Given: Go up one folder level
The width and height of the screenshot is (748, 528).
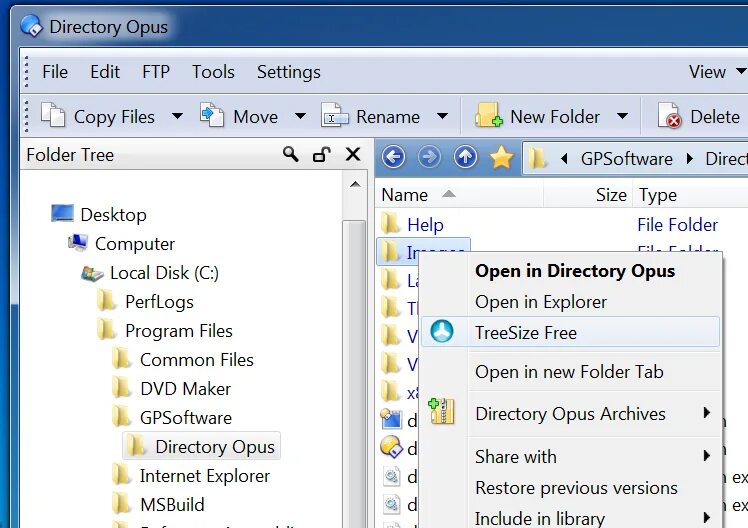Looking at the screenshot, I should pos(465,157).
